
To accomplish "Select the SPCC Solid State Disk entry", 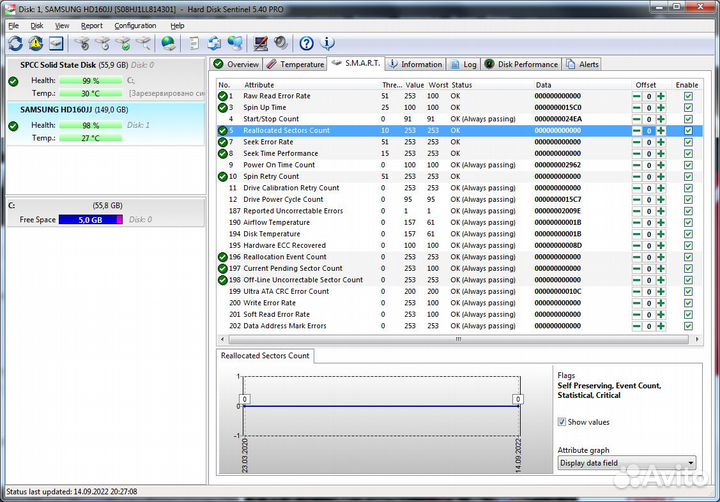I will click(106, 79).
